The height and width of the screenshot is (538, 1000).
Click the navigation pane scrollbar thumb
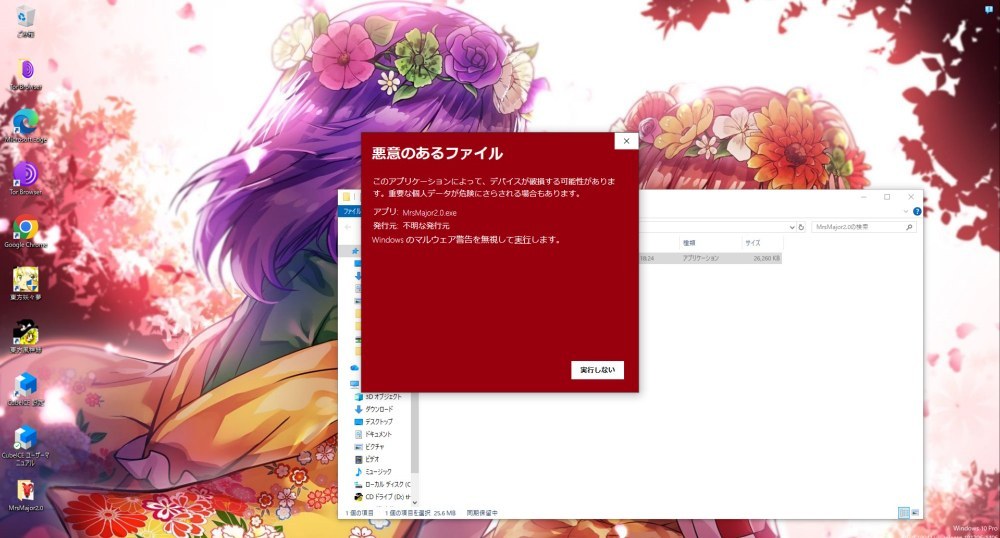click(x=415, y=433)
